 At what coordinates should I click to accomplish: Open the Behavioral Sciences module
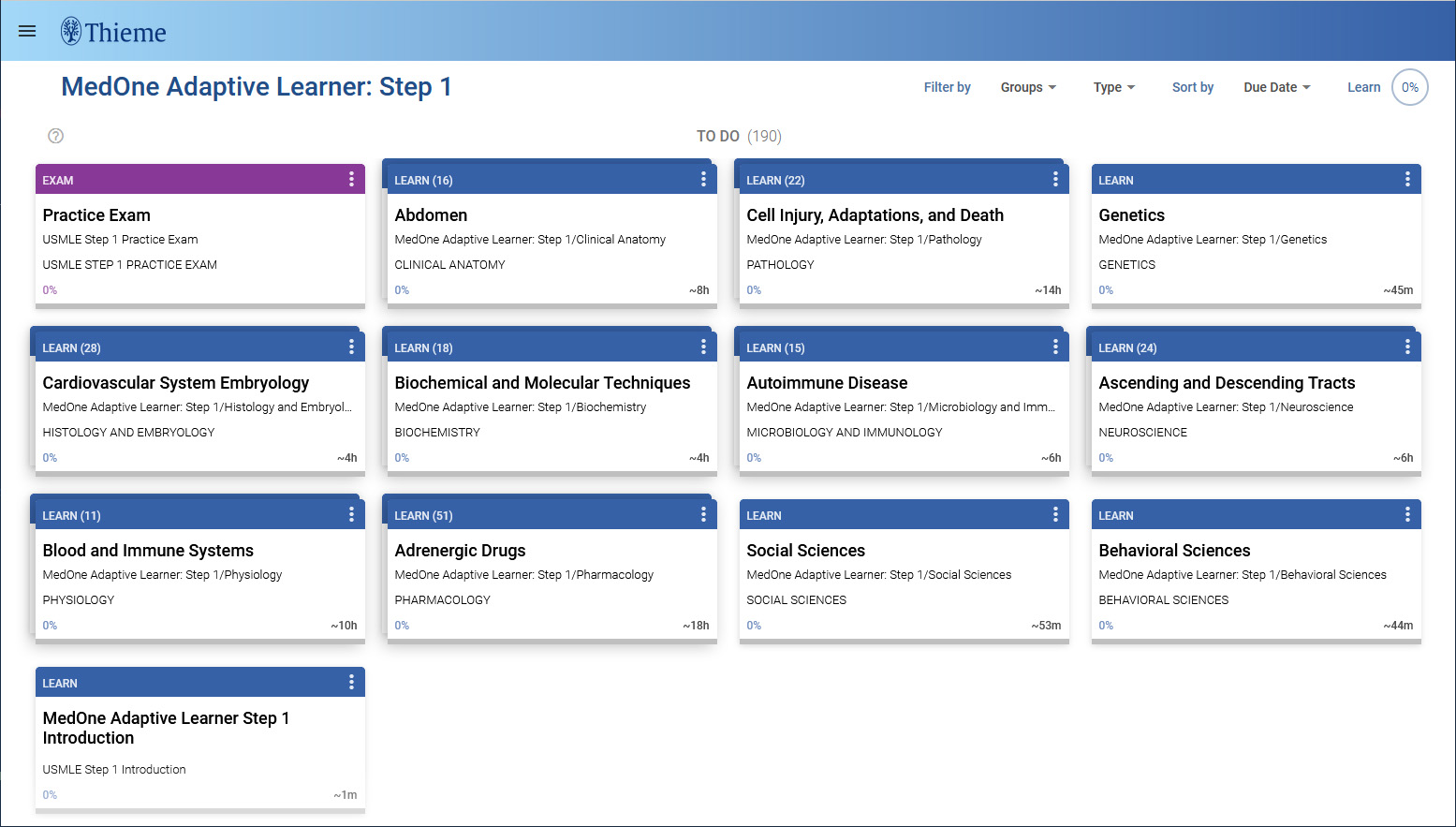(1174, 551)
